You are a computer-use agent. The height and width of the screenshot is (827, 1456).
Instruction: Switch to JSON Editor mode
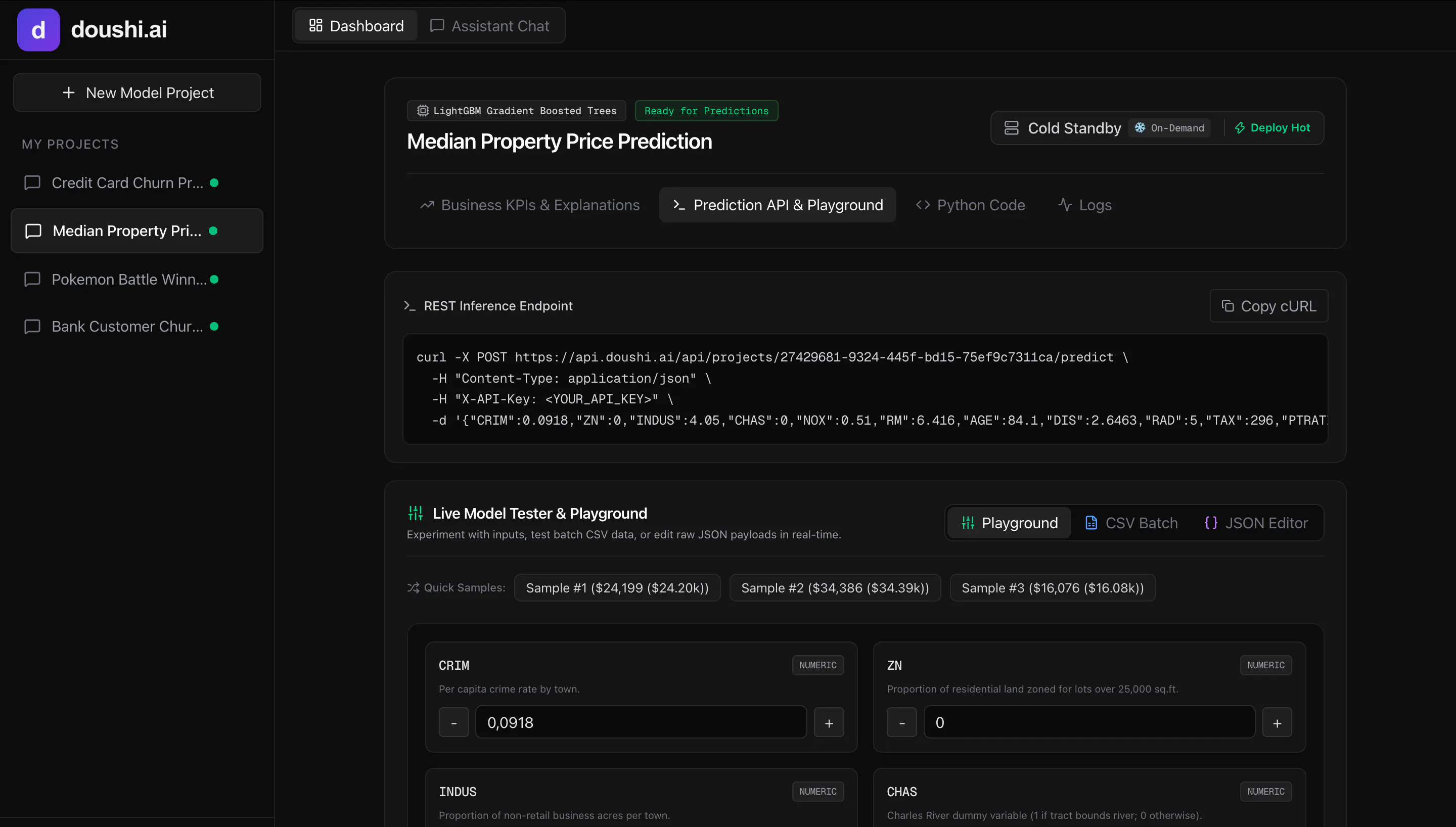tap(1256, 523)
